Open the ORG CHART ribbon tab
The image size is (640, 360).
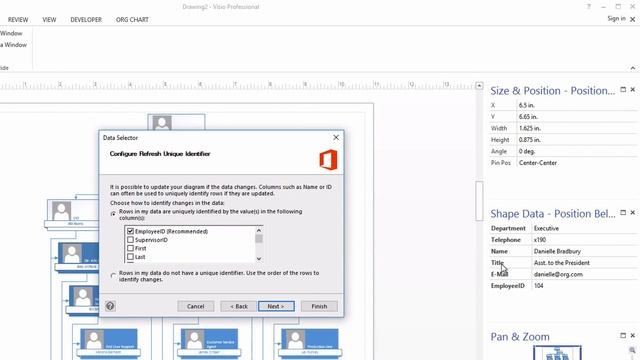[132, 20]
